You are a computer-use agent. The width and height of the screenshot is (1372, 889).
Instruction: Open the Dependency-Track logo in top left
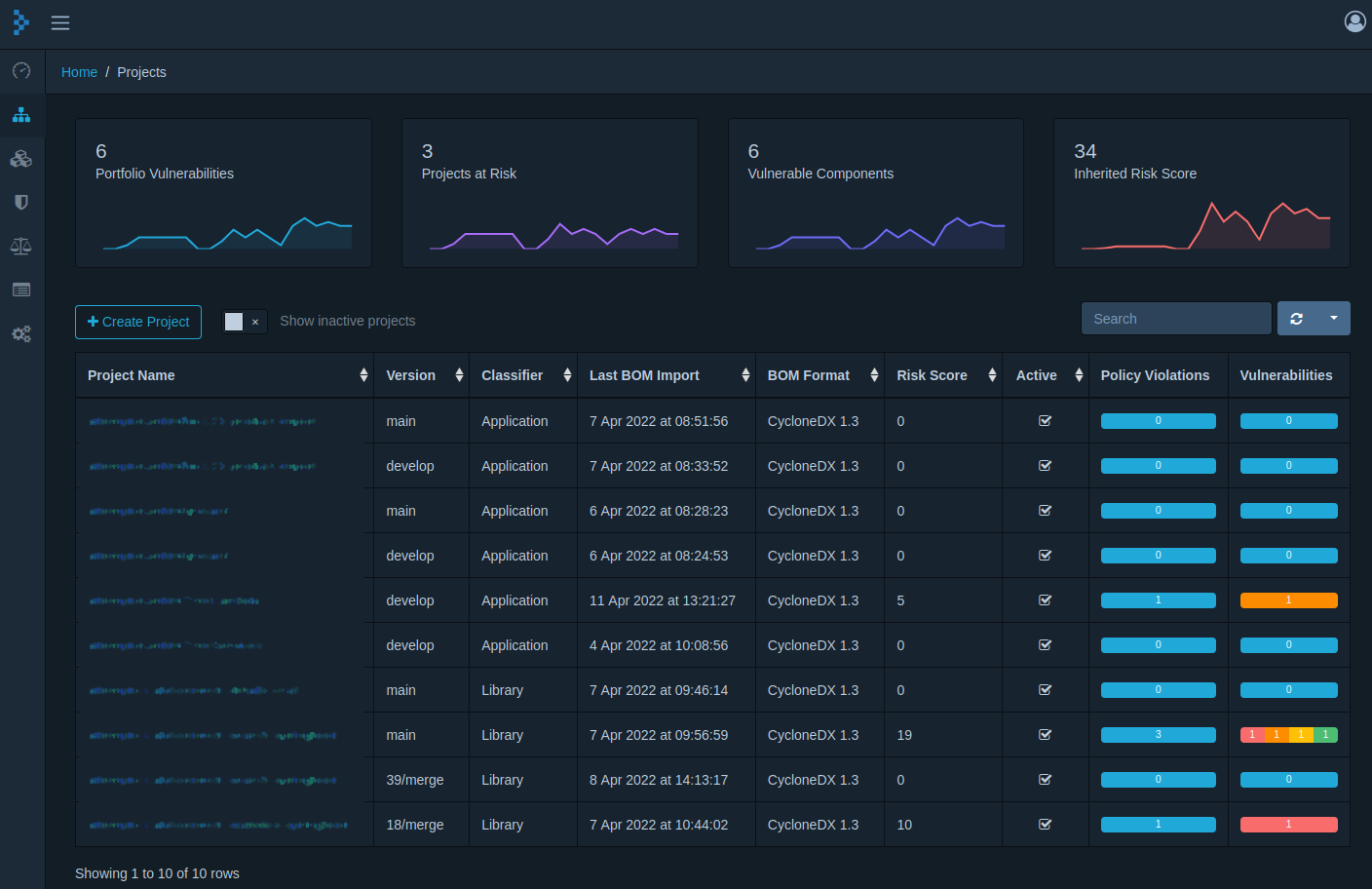20,21
